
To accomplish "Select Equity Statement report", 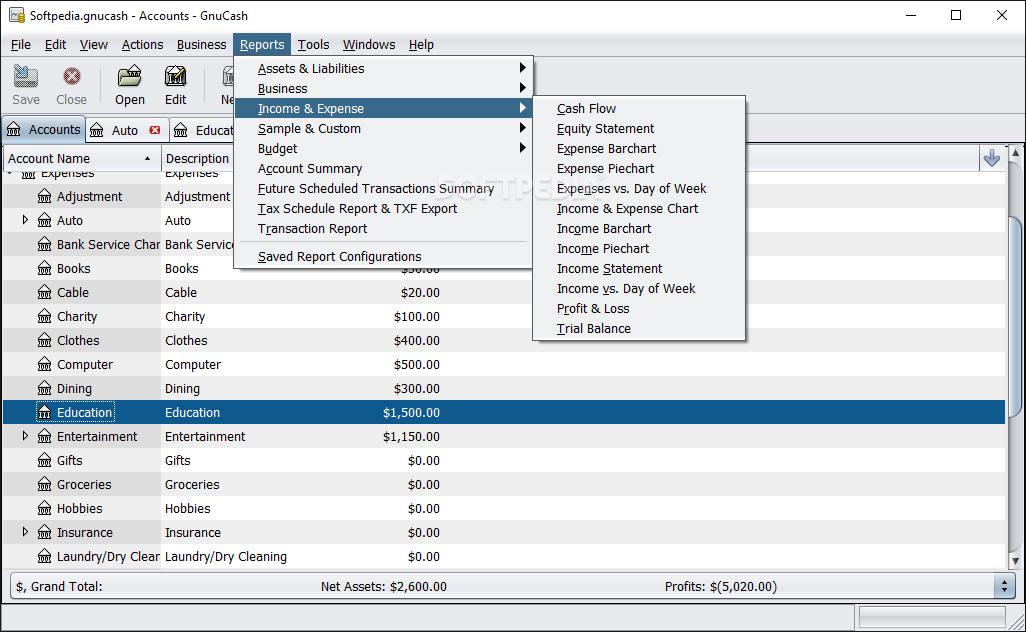I will pos(639,129).
